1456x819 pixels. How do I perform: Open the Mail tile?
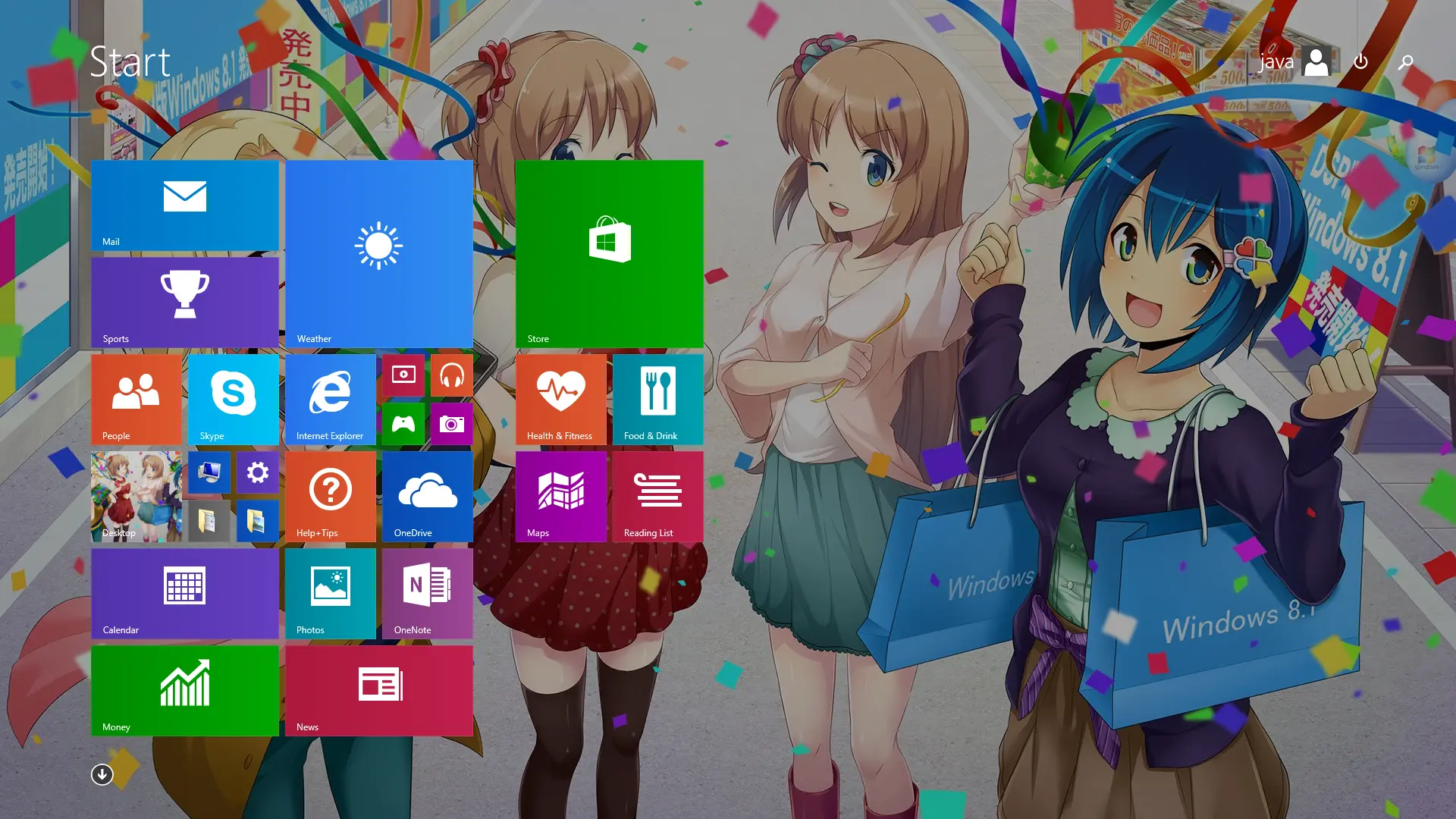tap(185, 205)
